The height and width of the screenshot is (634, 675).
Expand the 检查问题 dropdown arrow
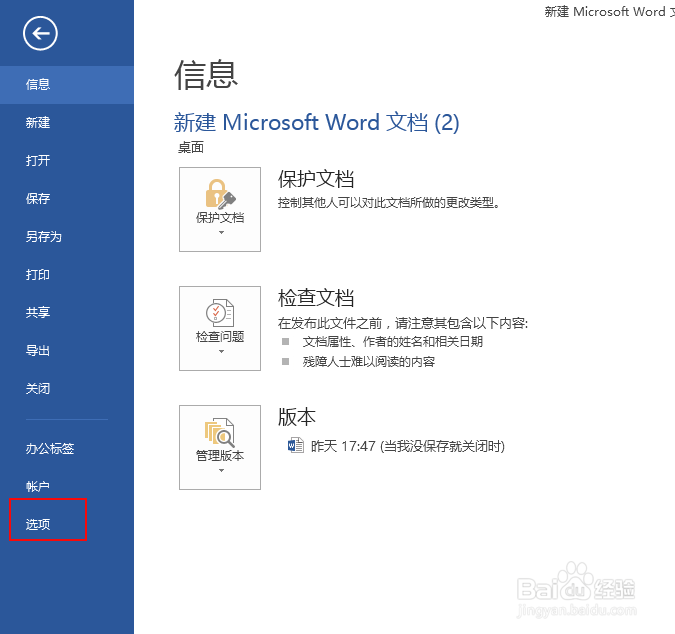[221, 352]
